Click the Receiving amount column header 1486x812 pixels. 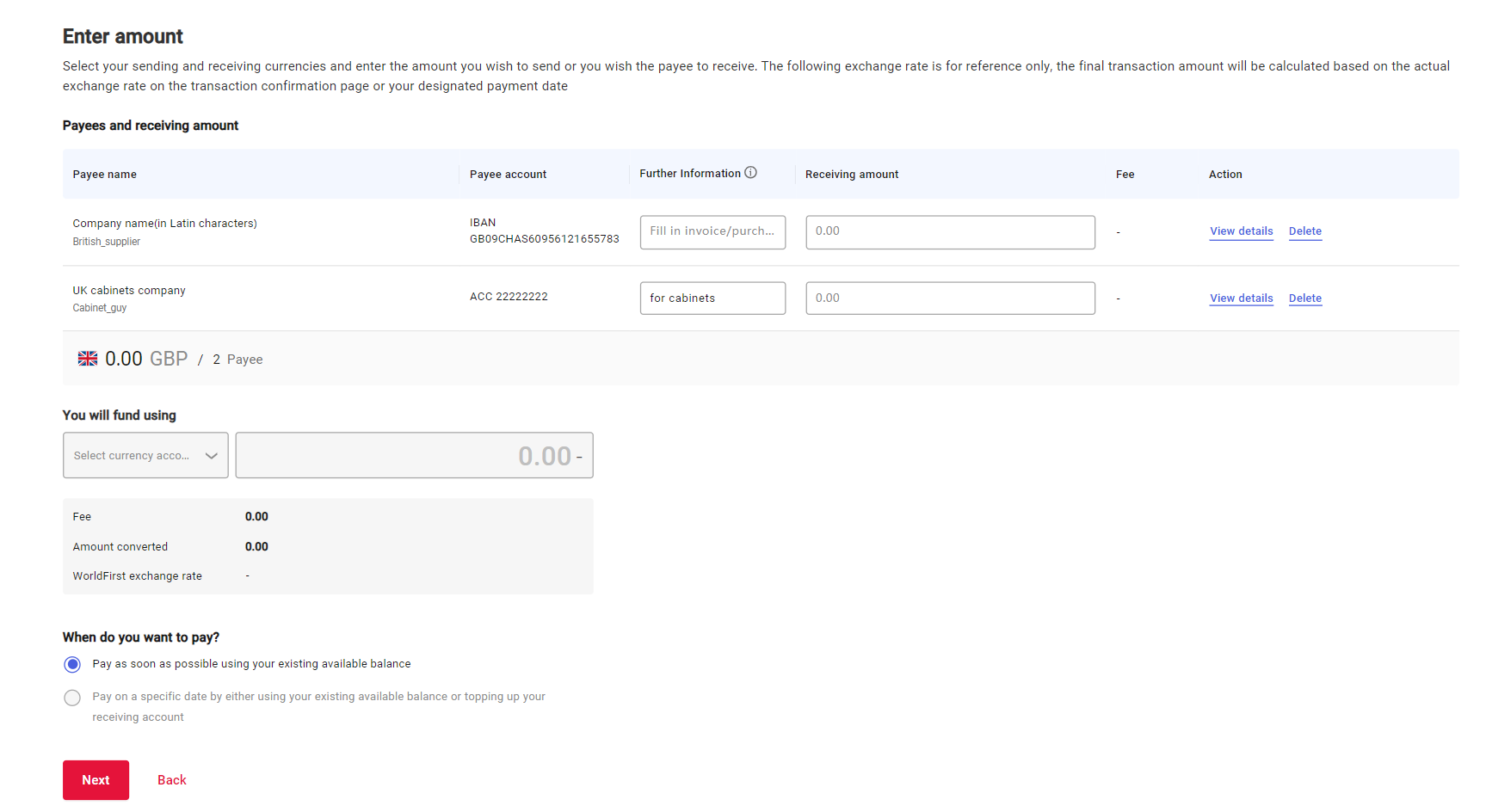851,175
